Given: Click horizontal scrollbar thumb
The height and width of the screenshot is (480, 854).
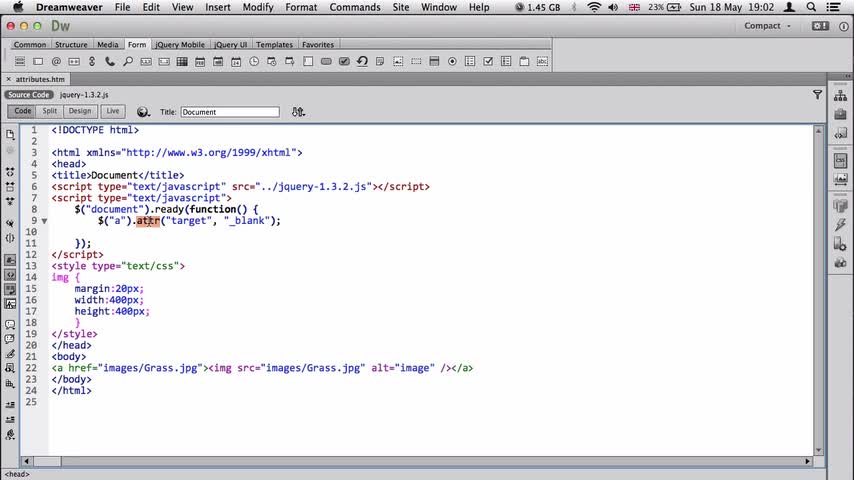Looking at the screenshot, I should (47, 461).
